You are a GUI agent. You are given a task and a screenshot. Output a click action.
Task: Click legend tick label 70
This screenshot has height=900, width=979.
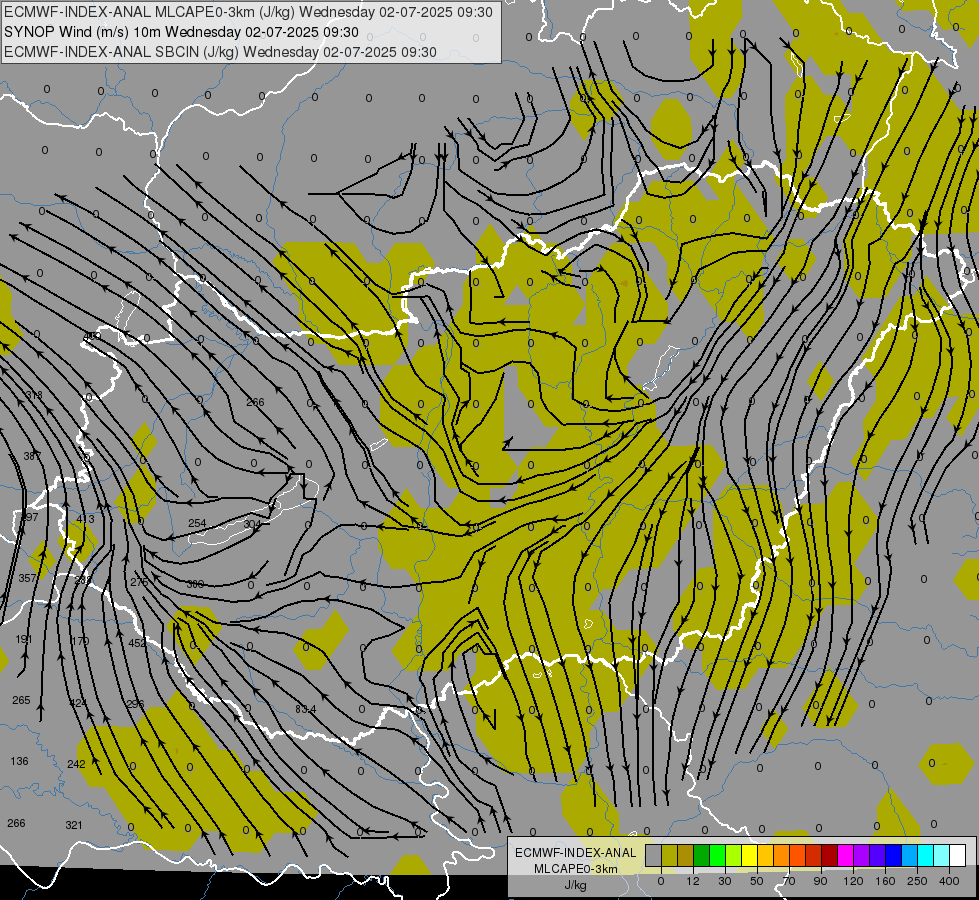pyautogui.click(x=789, y=881)
